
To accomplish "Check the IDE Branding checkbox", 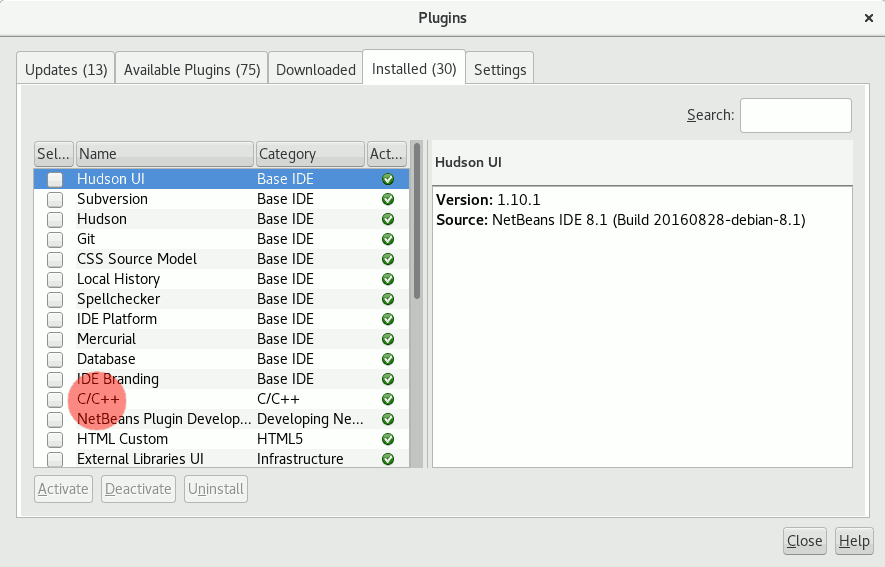I will [55, 380].
